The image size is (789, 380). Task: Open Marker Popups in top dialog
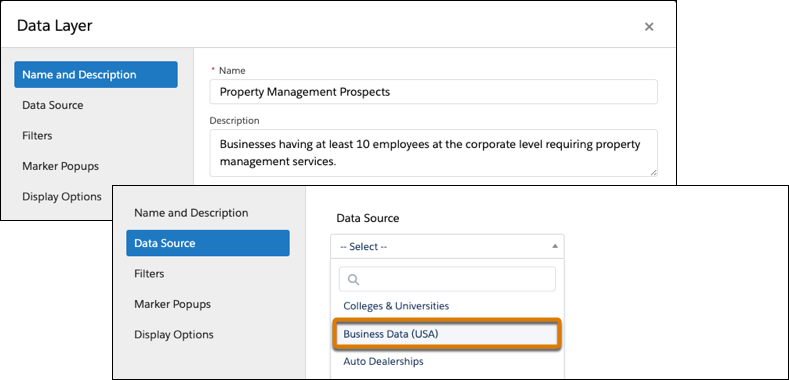[60, 166]
